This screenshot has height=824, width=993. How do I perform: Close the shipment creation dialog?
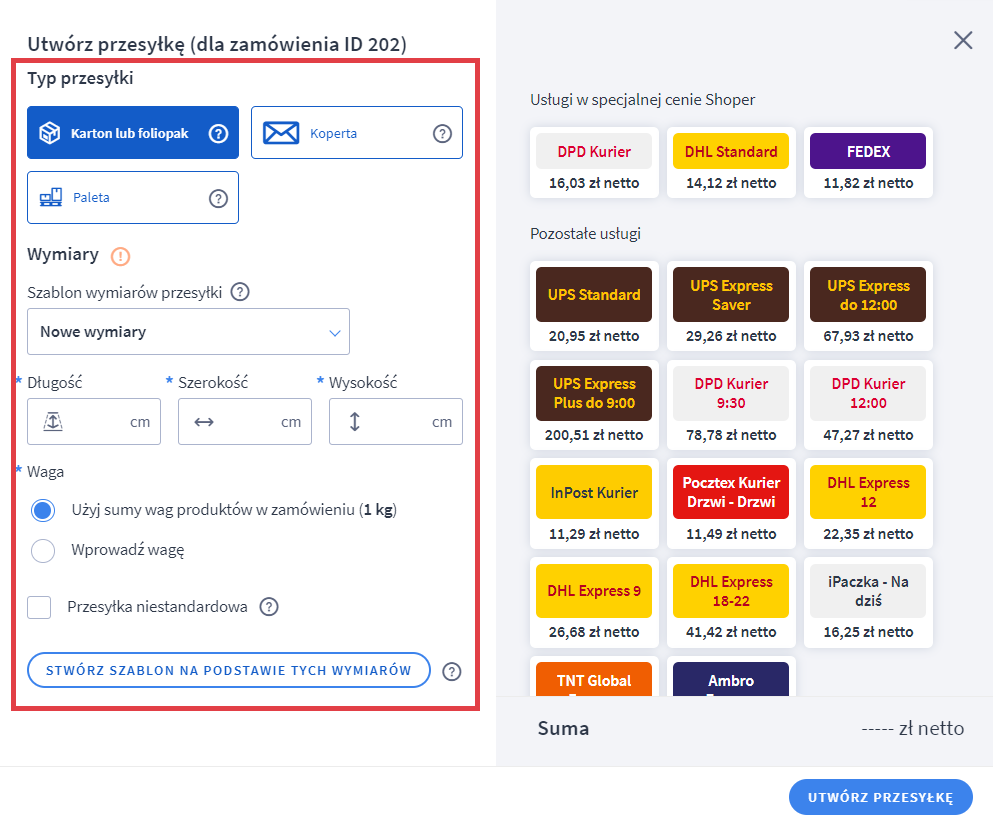tap(963, 40)
